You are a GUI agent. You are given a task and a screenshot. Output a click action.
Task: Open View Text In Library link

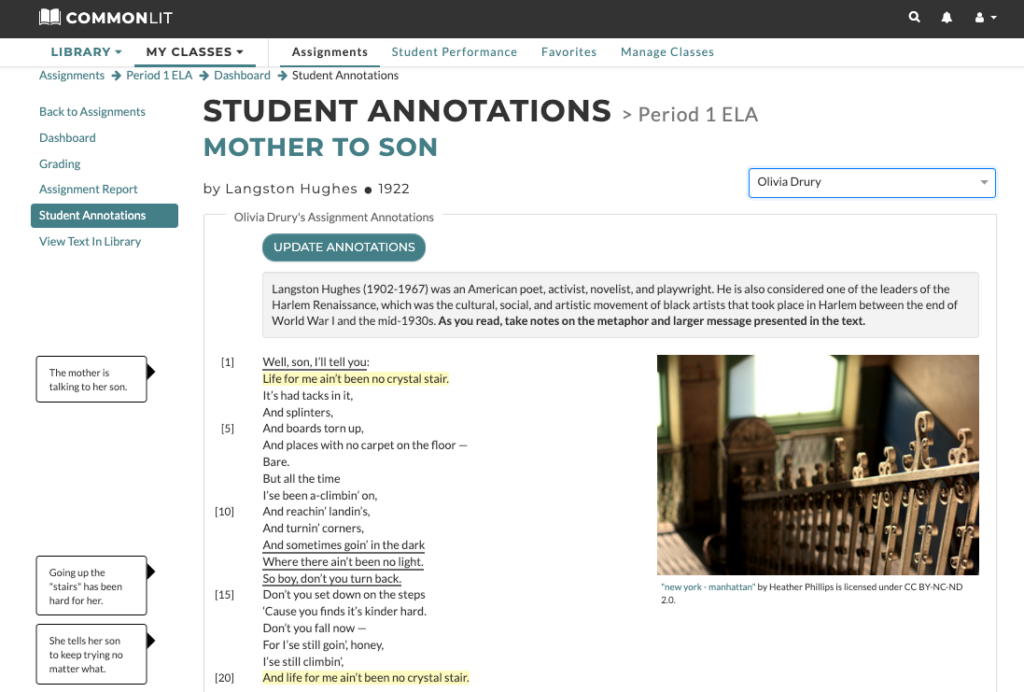click(x=90, y=242)
